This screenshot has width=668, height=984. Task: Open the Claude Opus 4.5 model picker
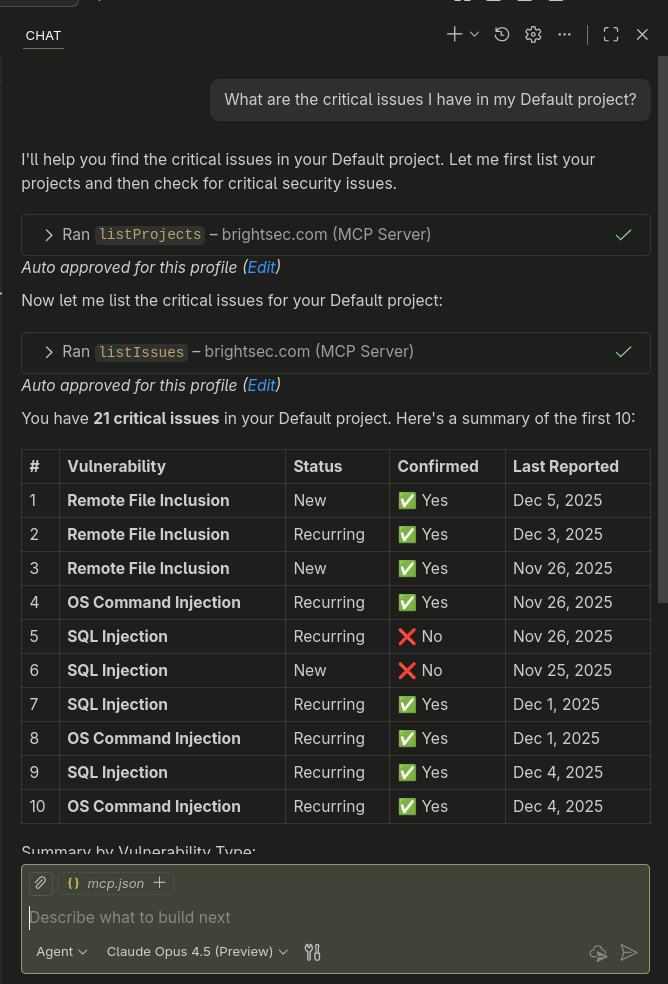pos(197,952)
